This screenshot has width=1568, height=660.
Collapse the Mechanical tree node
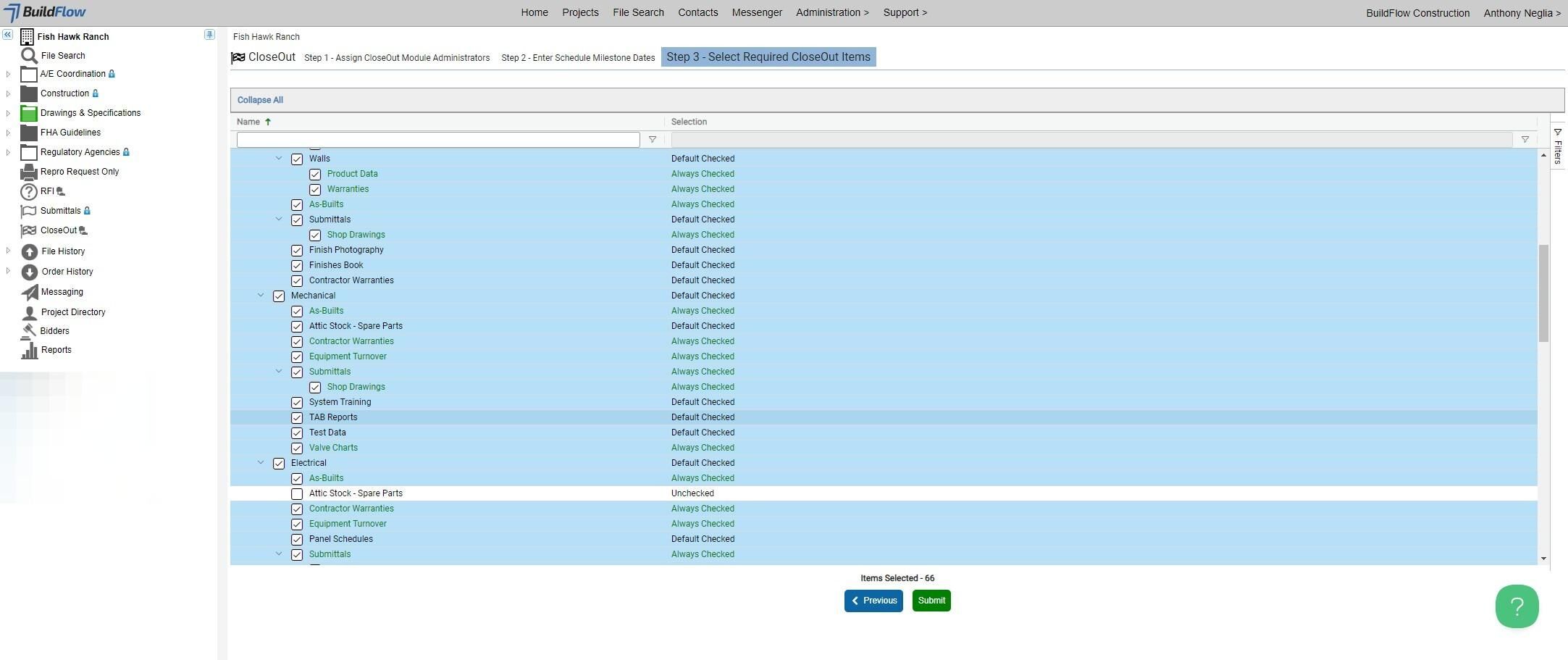pyautogui.click(x=261, y=295)
